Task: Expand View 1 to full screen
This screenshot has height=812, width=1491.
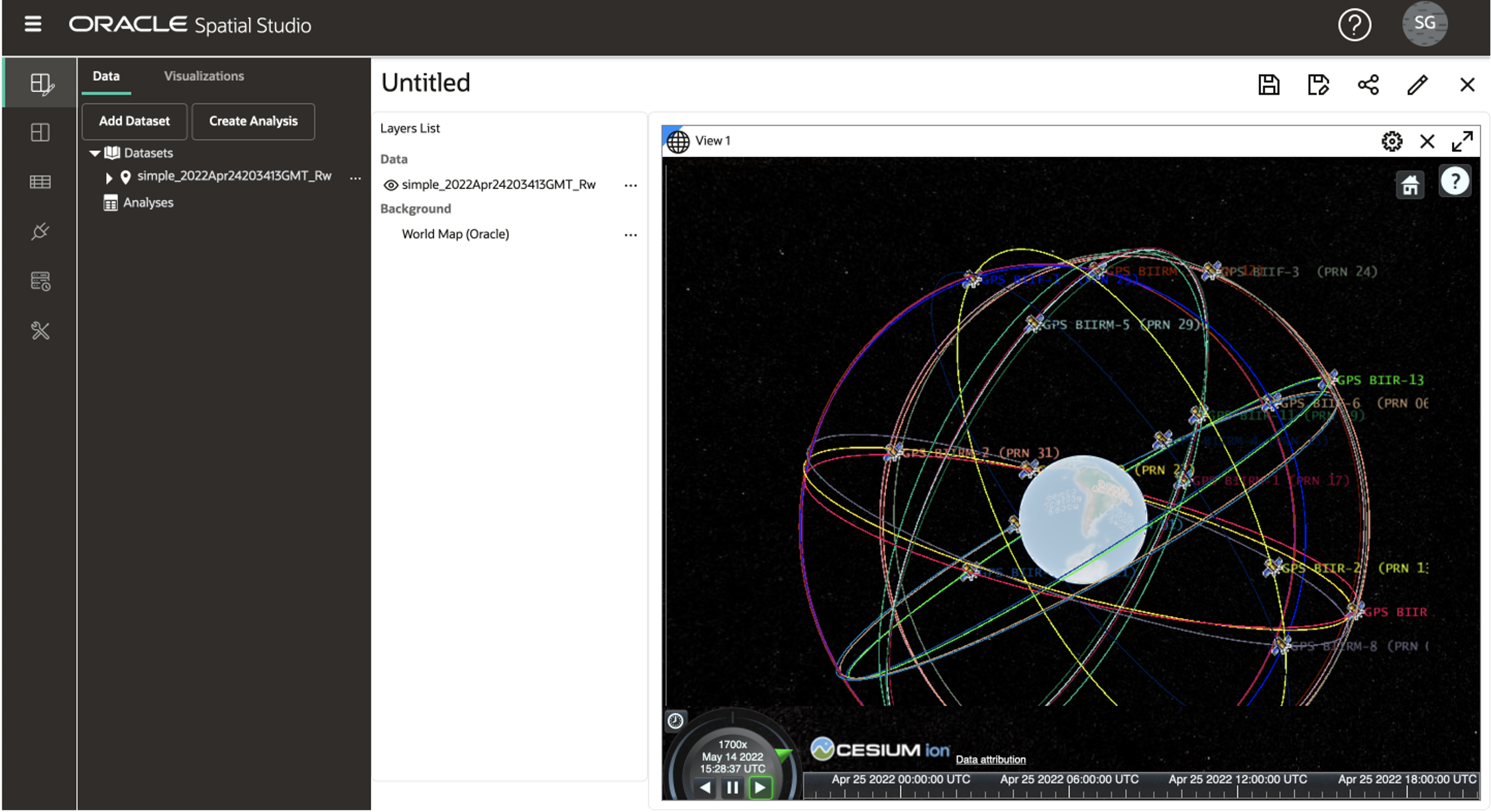Action: [1462, 141]
